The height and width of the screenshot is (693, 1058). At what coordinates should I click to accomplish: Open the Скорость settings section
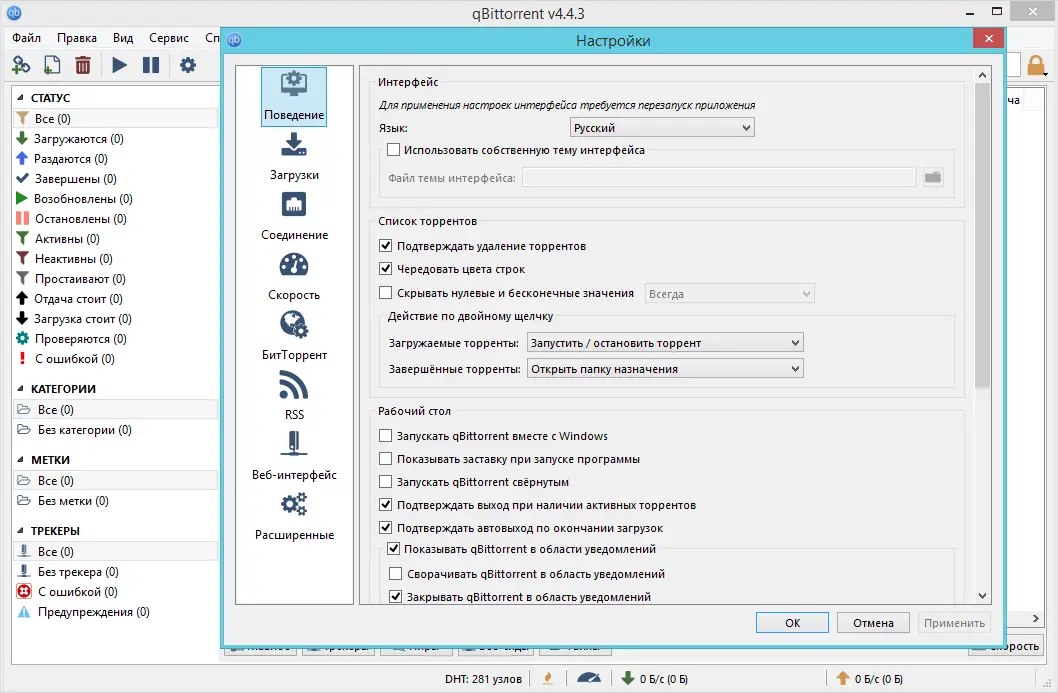(x=294, y=277)
